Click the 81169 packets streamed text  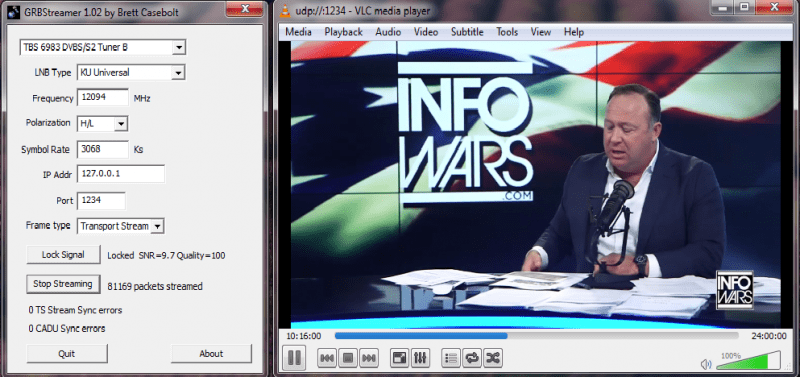click(155, 286)
